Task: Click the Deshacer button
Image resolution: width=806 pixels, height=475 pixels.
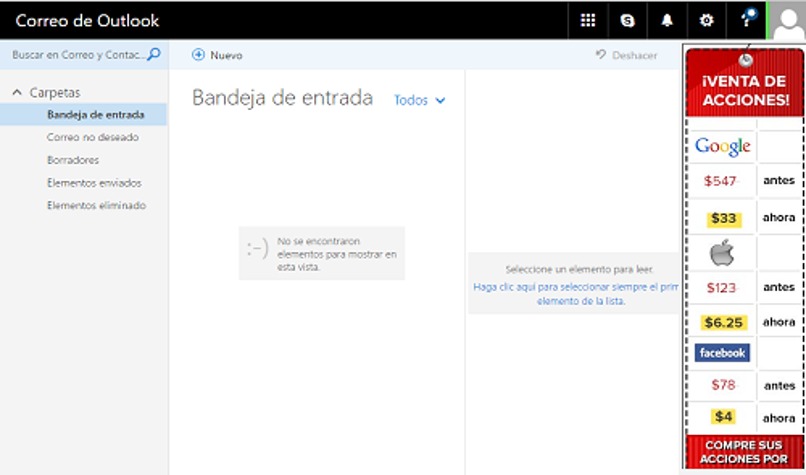Action: (x=626, y=55)
